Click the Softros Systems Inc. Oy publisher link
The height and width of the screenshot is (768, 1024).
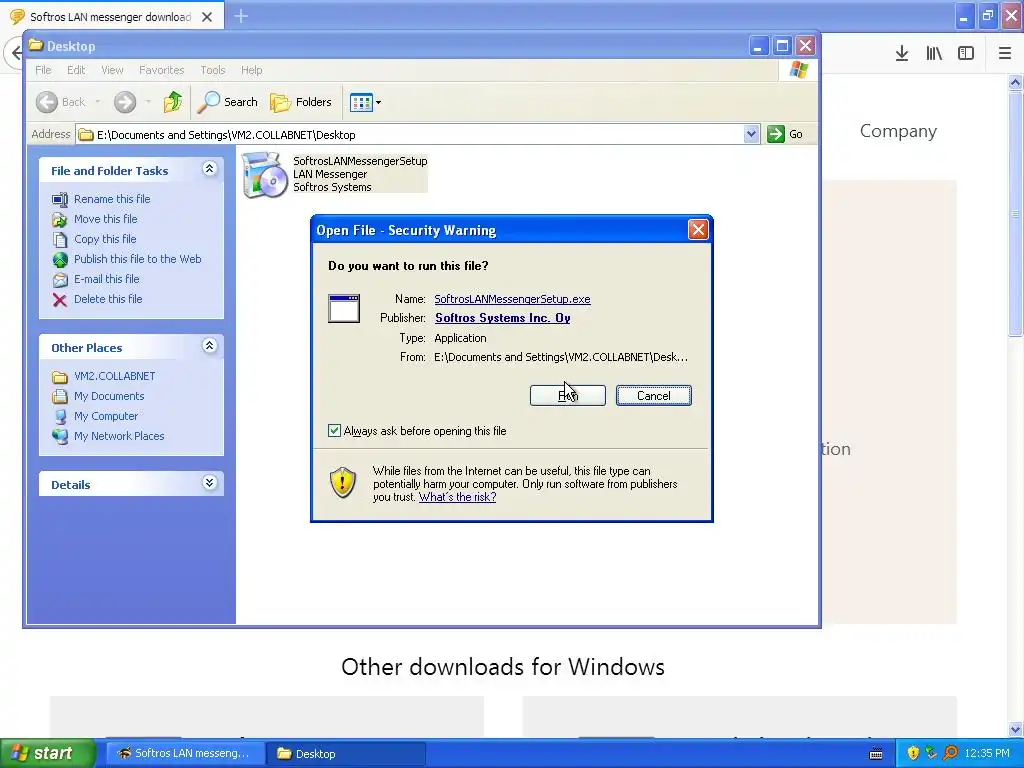(x=502, y=317)
